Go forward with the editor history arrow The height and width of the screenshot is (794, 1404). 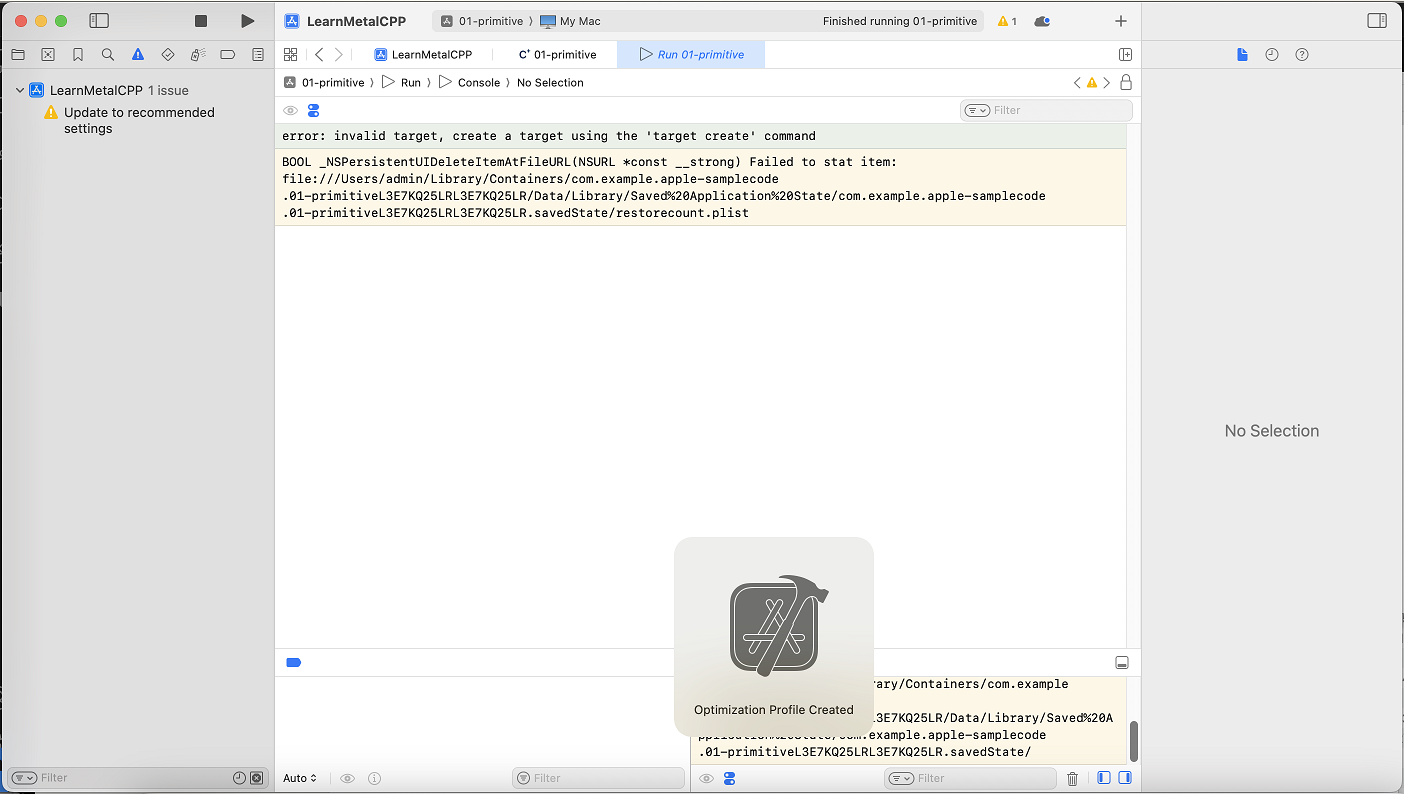[339, 55]
